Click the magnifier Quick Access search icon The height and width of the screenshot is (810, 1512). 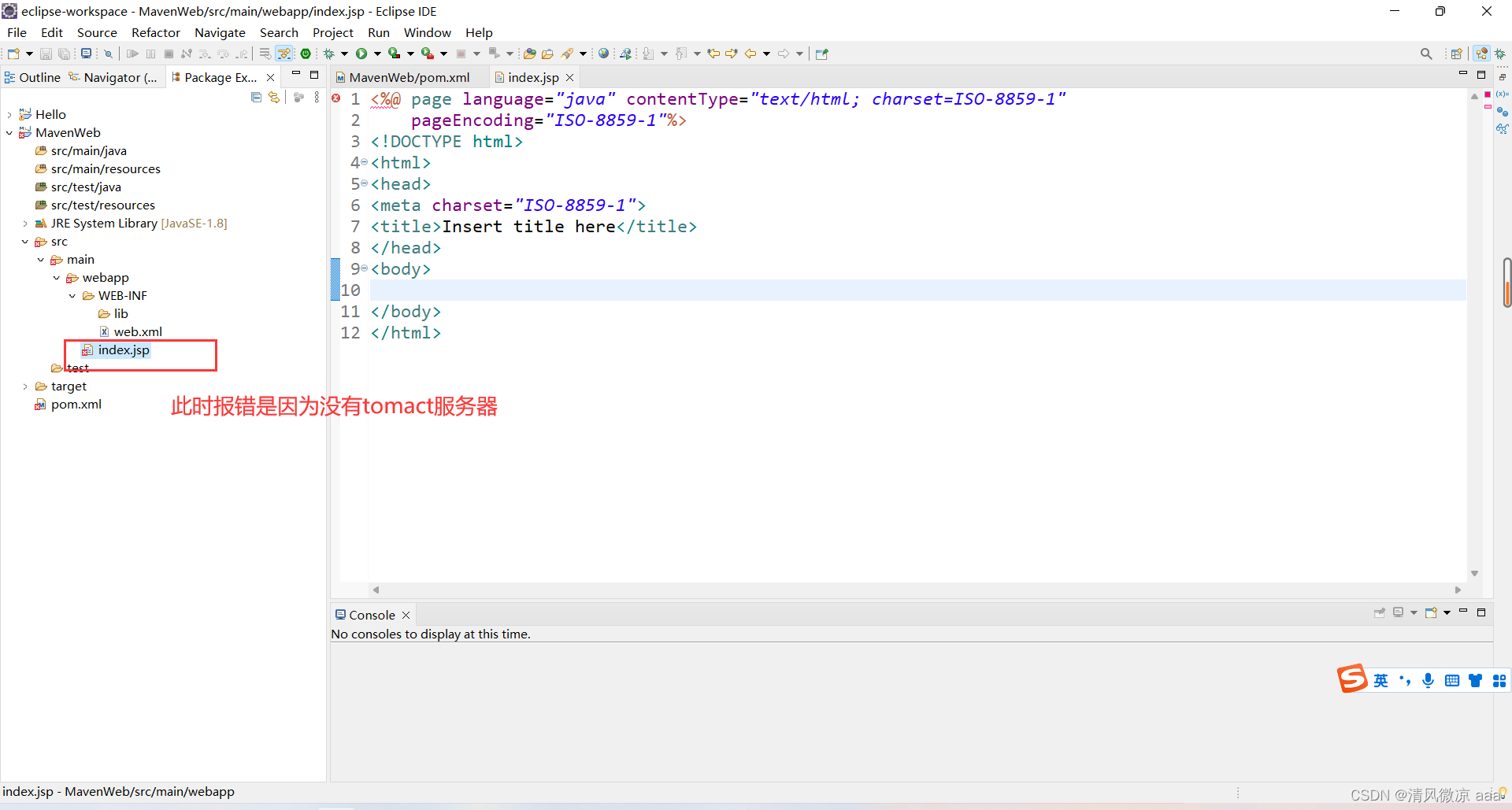1426,54
